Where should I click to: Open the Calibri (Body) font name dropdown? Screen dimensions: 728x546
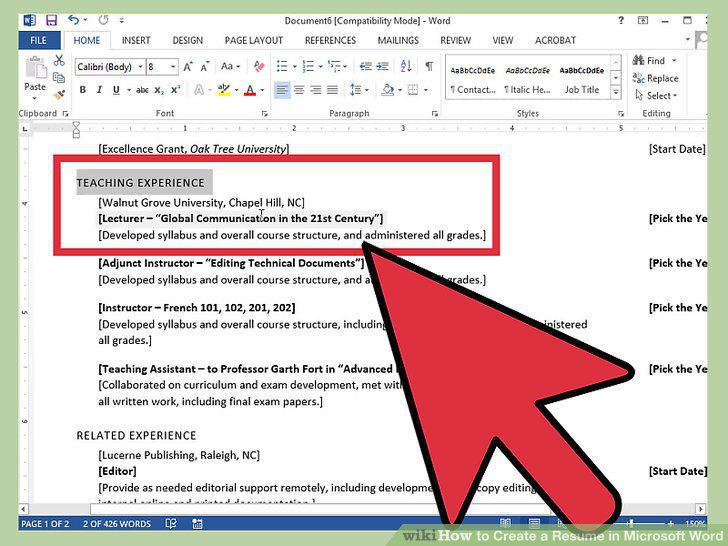(140, 67)
